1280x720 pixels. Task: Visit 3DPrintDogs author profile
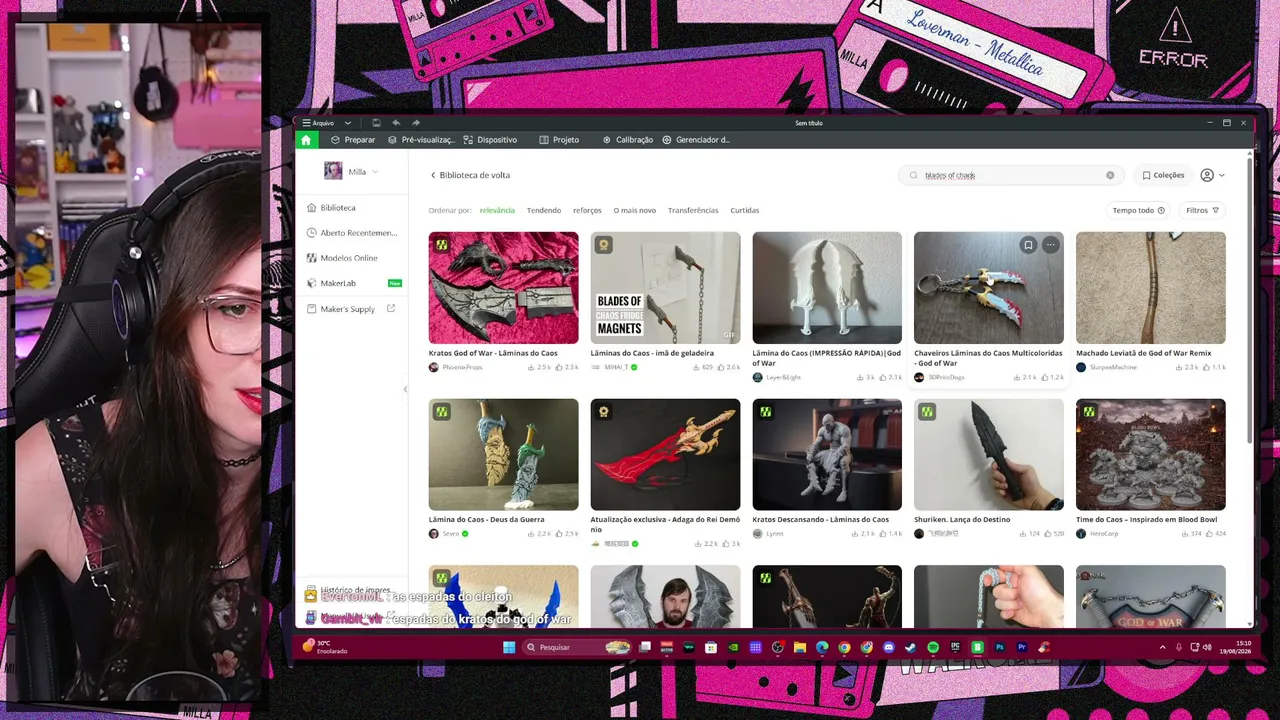pyautogui.click(x=939, y=377)
